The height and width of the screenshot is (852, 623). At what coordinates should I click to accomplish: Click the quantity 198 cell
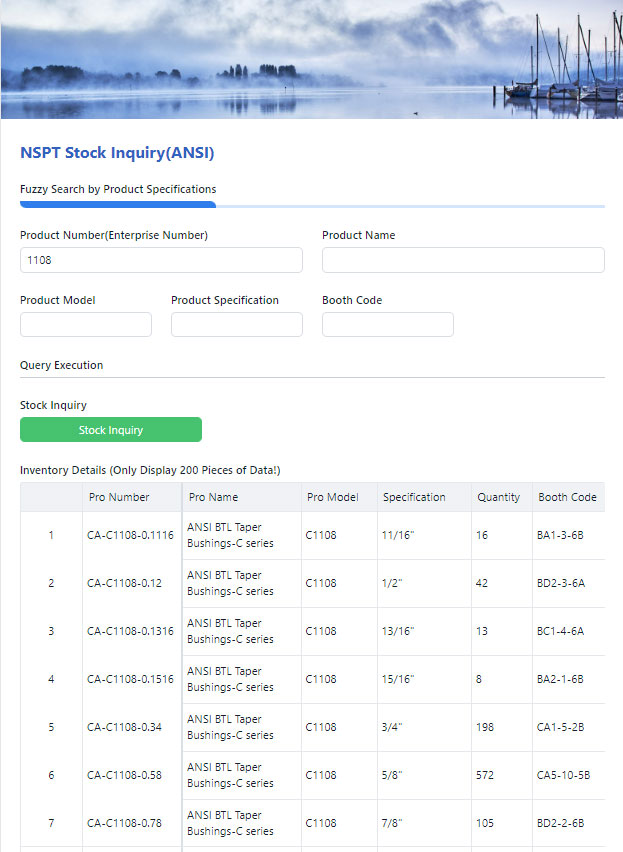click(x=485, y=728)
